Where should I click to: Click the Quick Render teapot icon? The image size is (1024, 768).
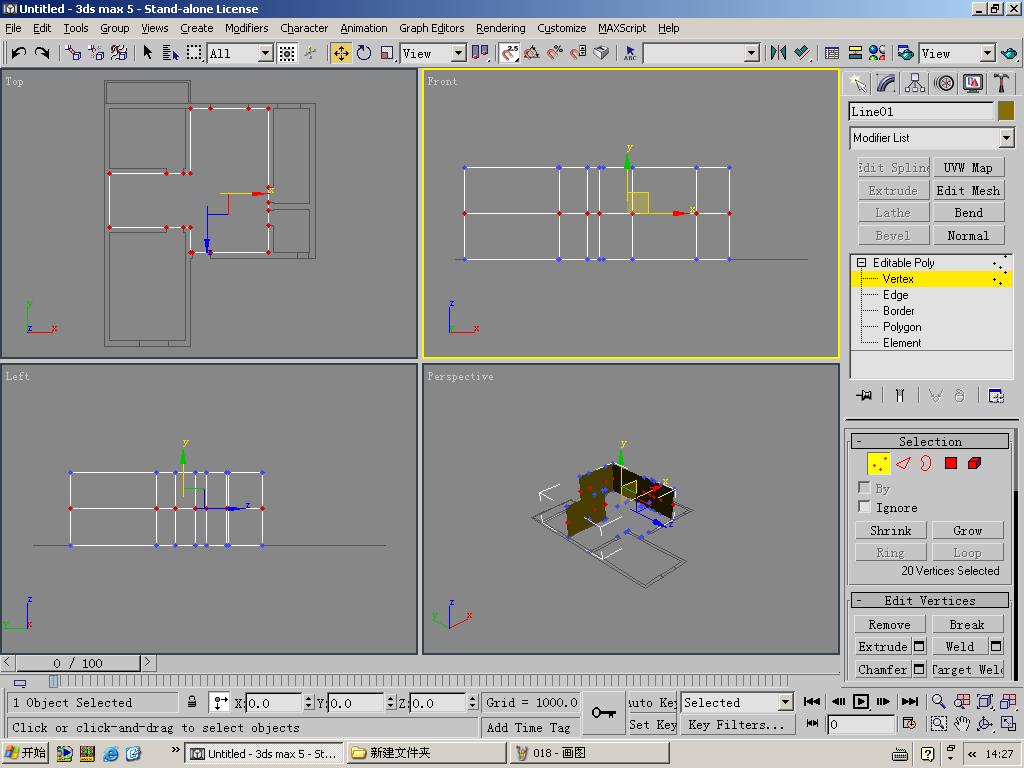point(1009,53)
